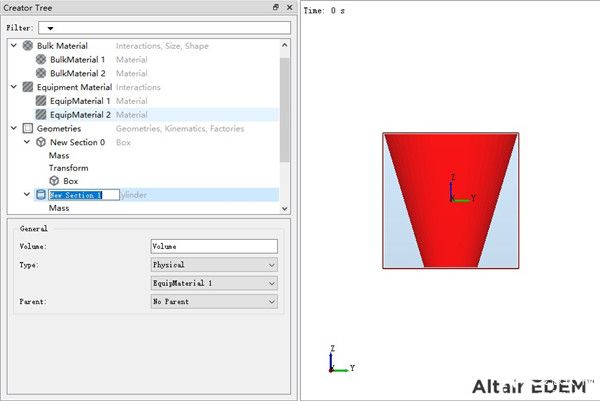The width and height of the screenshot is (600, 401).
Task: Select BulkMaterial 2 in the tree
Action: pos(78,73)
